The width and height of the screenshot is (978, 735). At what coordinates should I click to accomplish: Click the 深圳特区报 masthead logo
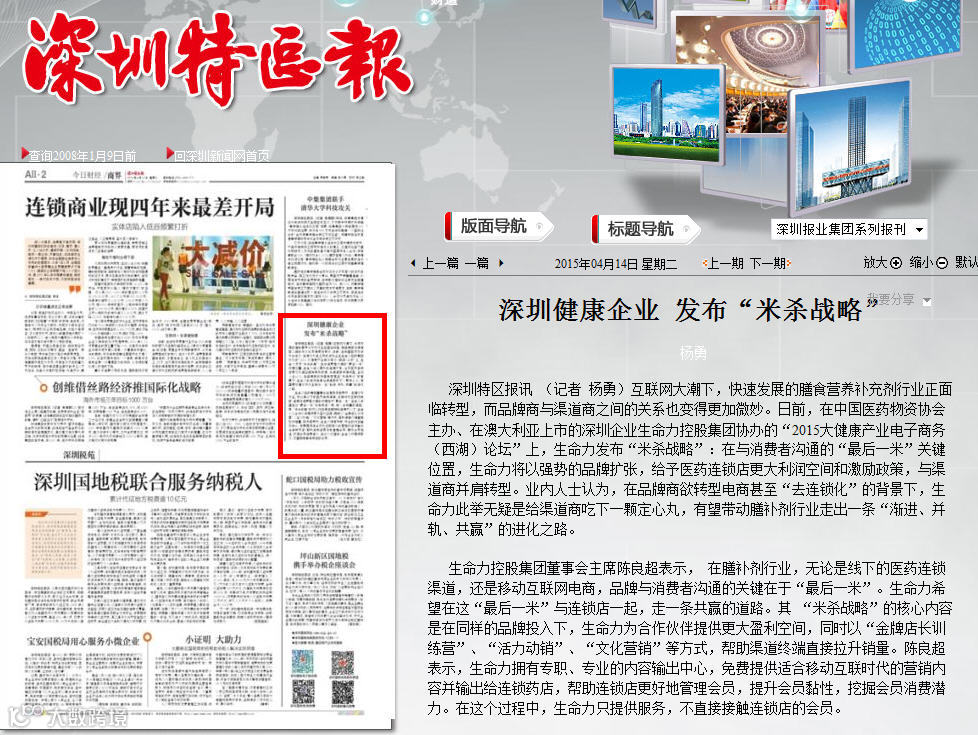pos(218,59)
